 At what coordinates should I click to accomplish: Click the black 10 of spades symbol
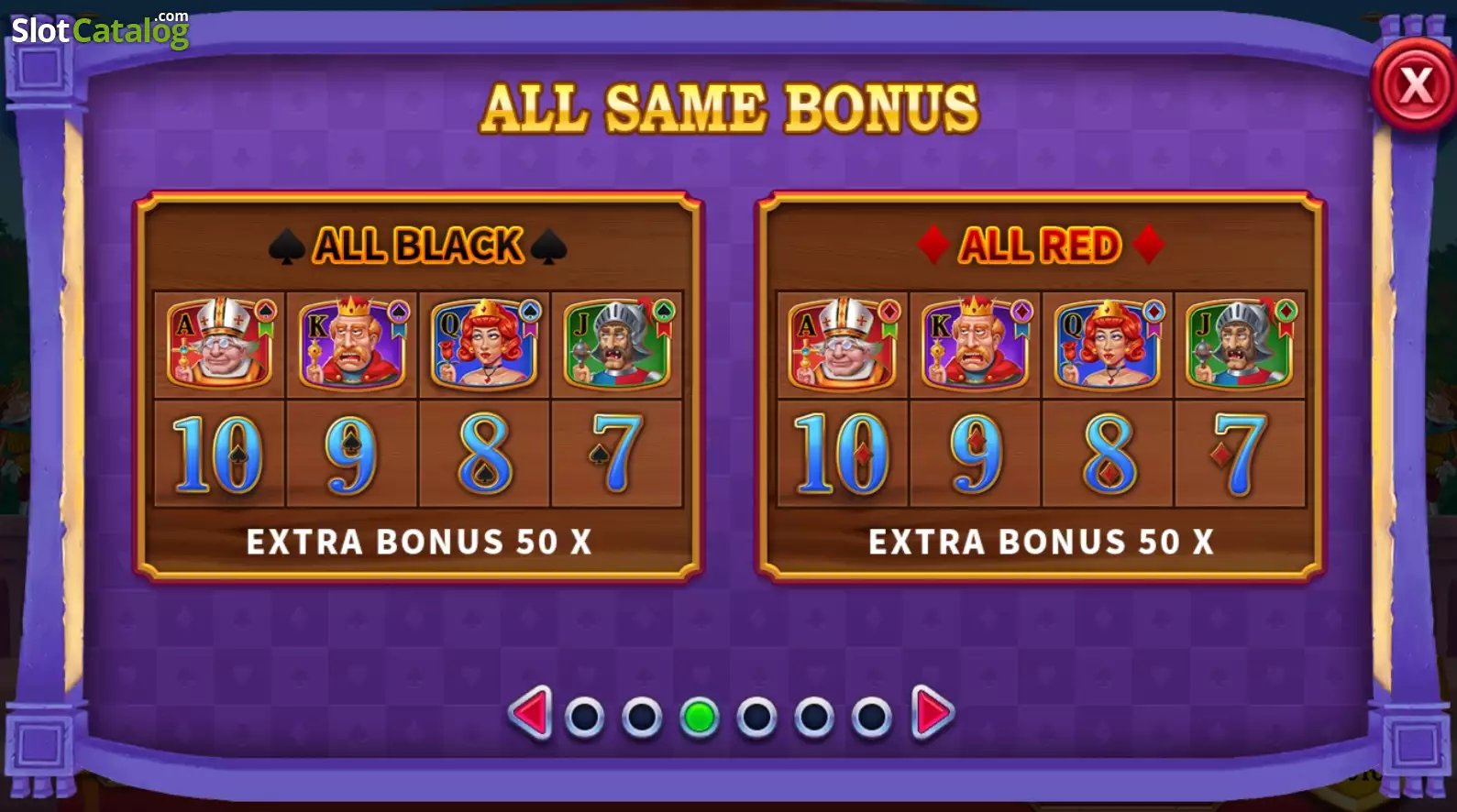tap(218, 454)
